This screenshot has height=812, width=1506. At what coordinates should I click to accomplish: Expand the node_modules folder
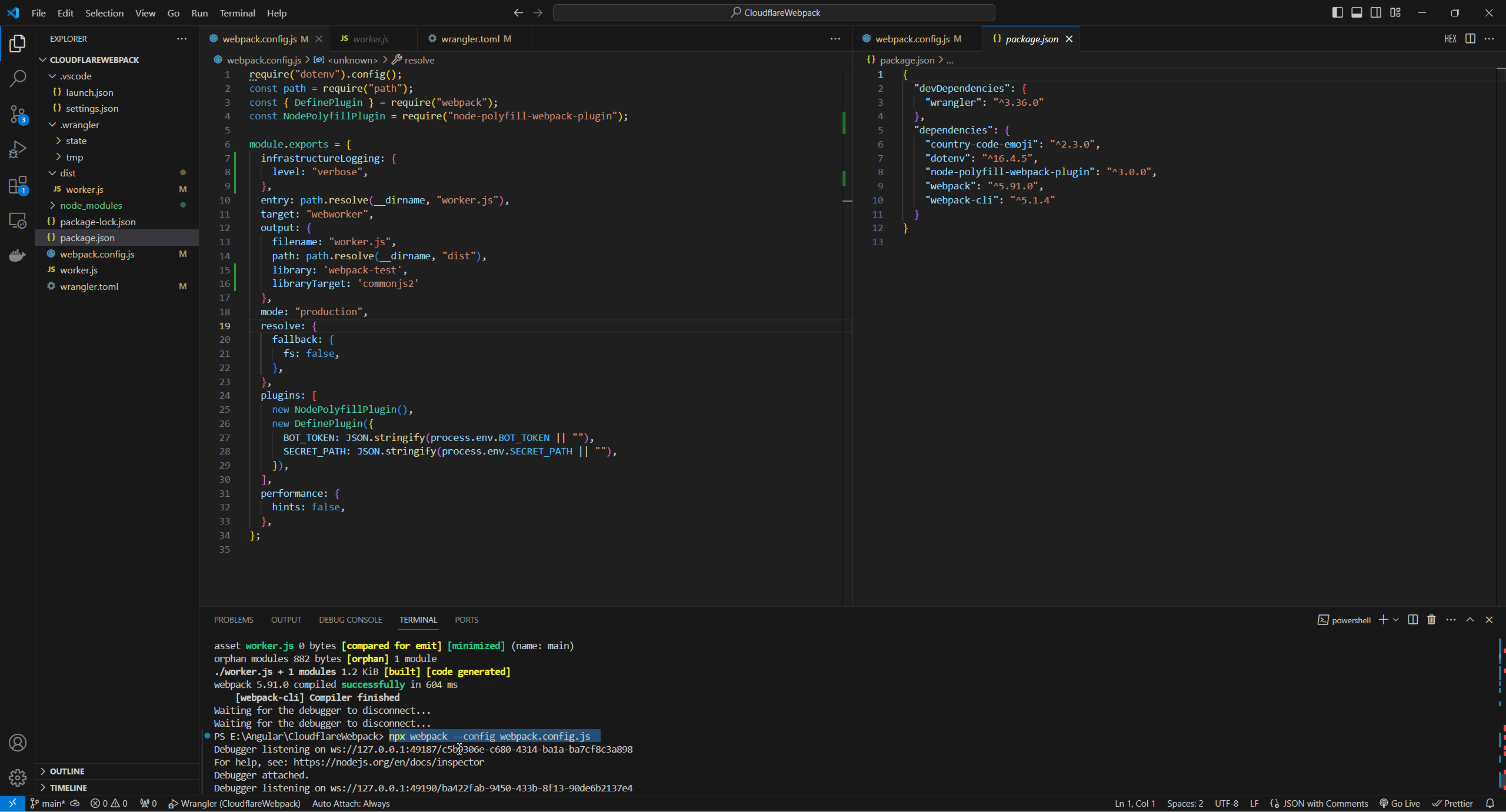91,205
